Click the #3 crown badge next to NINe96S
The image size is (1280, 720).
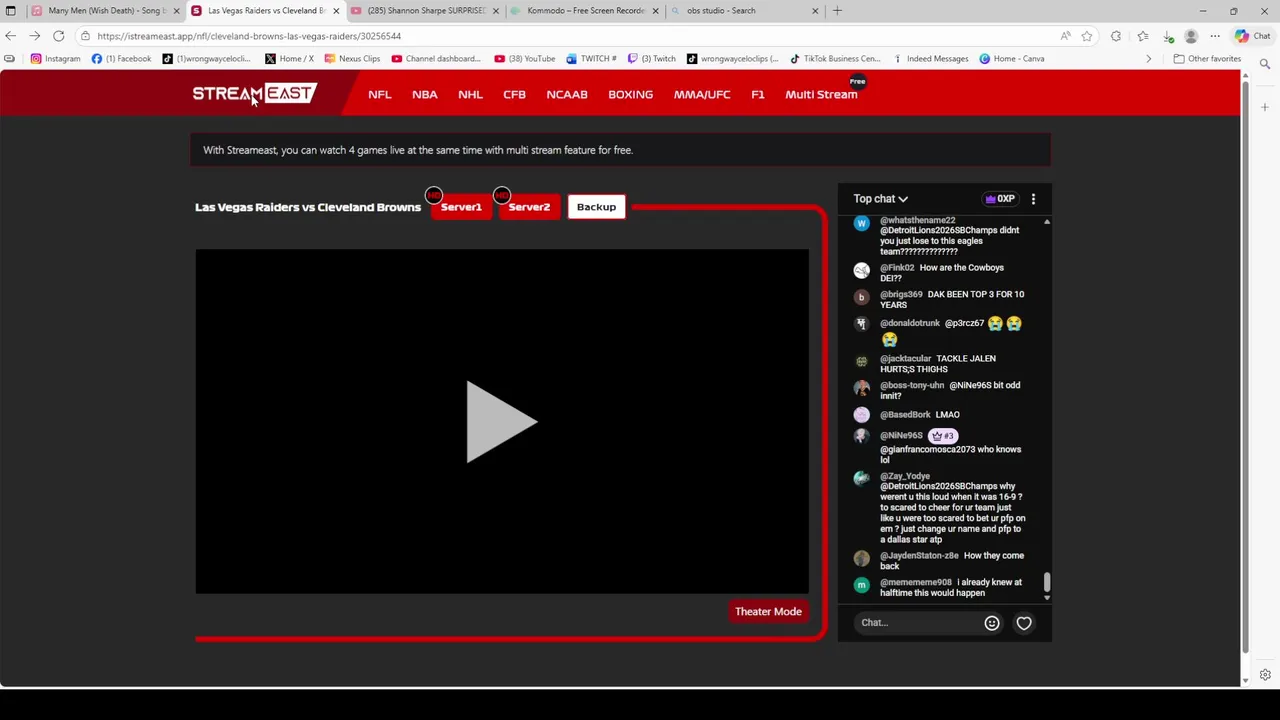tap(943, 435)
